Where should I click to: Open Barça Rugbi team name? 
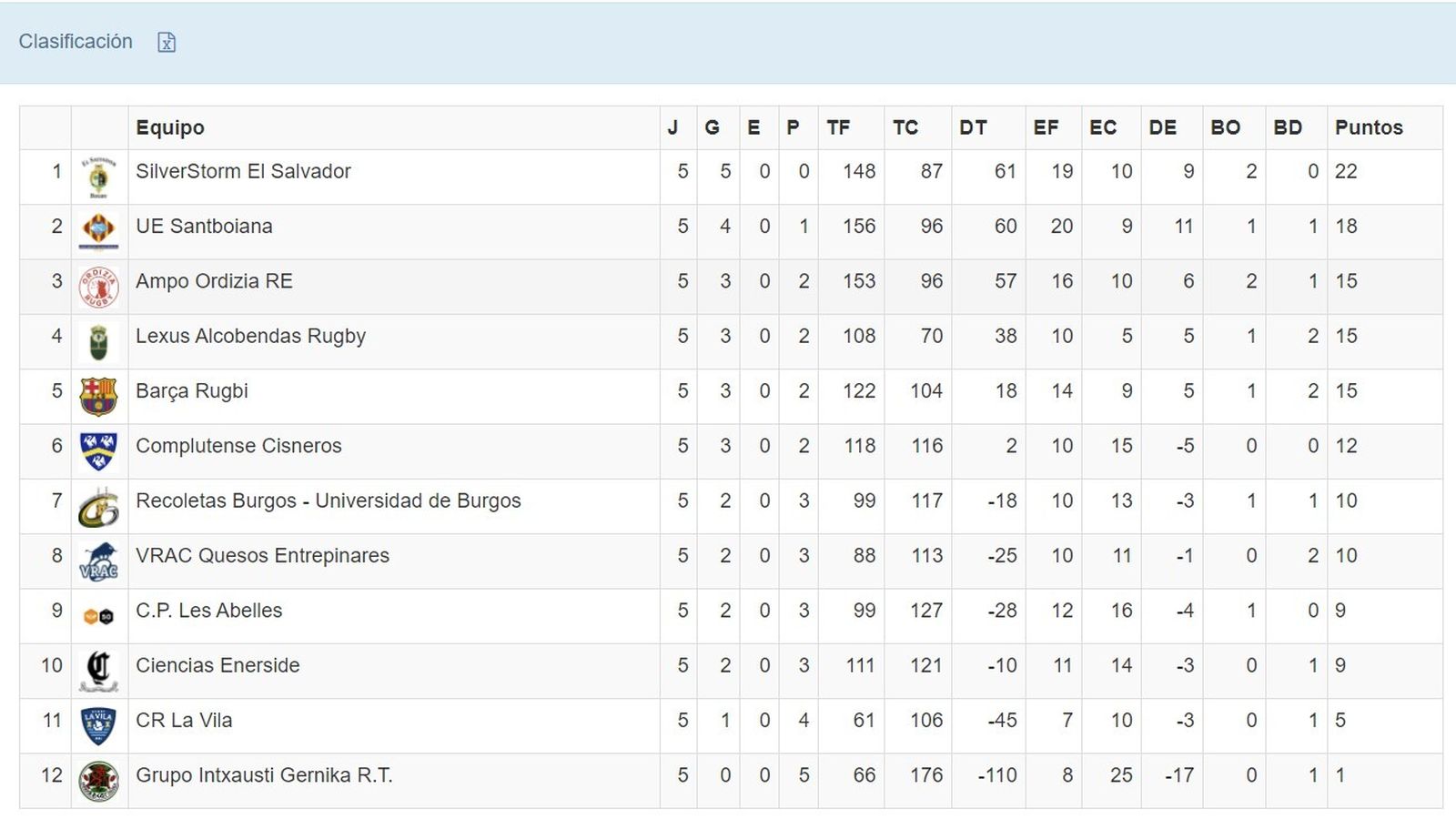point(192,391)
